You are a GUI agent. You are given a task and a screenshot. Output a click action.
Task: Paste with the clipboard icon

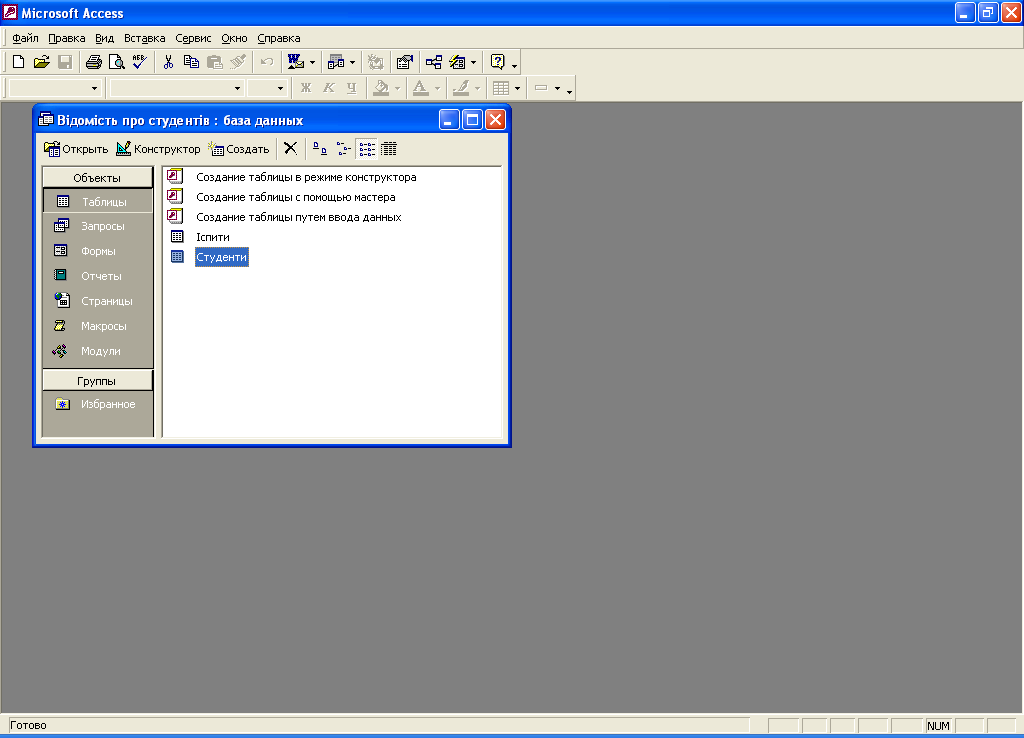tap(214, 62)
